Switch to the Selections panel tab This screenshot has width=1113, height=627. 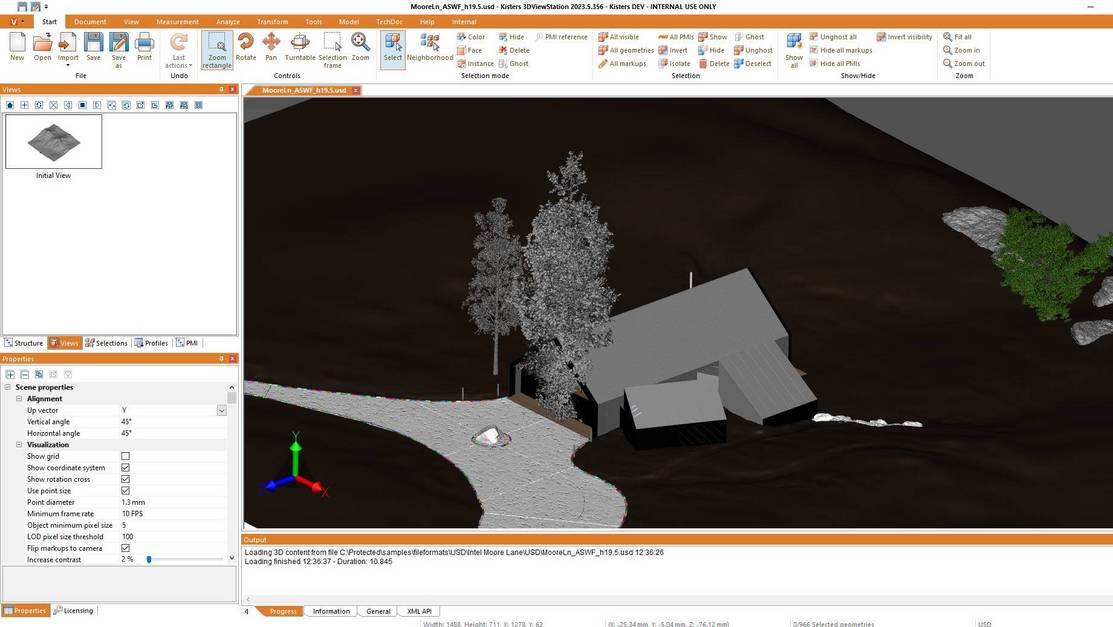106,343
